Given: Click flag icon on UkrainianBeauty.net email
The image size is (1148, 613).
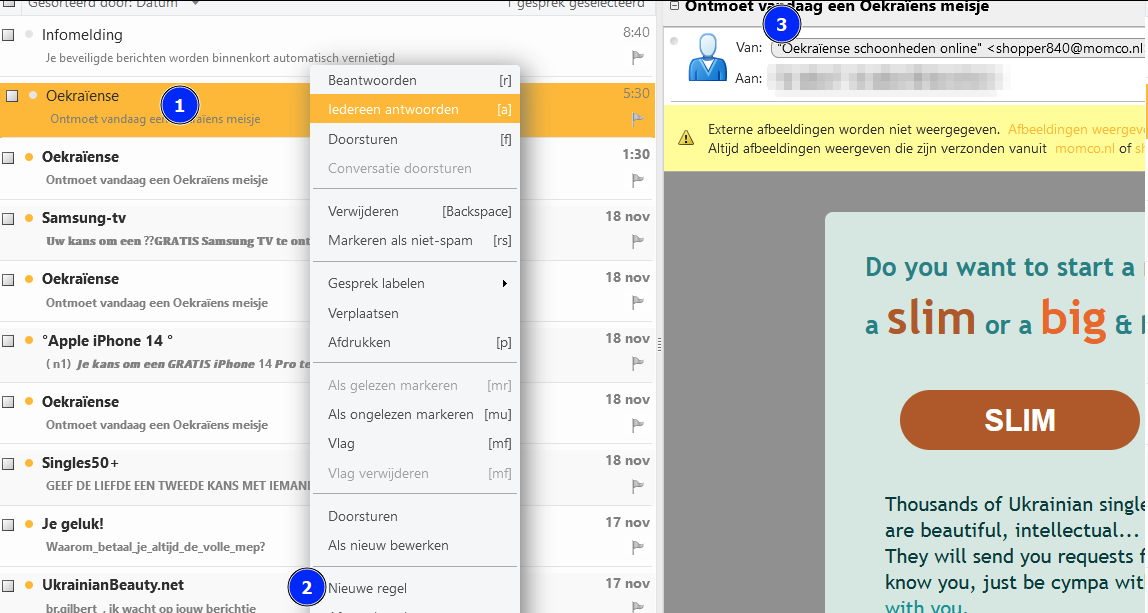Looking at the screenshot, I should click(638, 606).
